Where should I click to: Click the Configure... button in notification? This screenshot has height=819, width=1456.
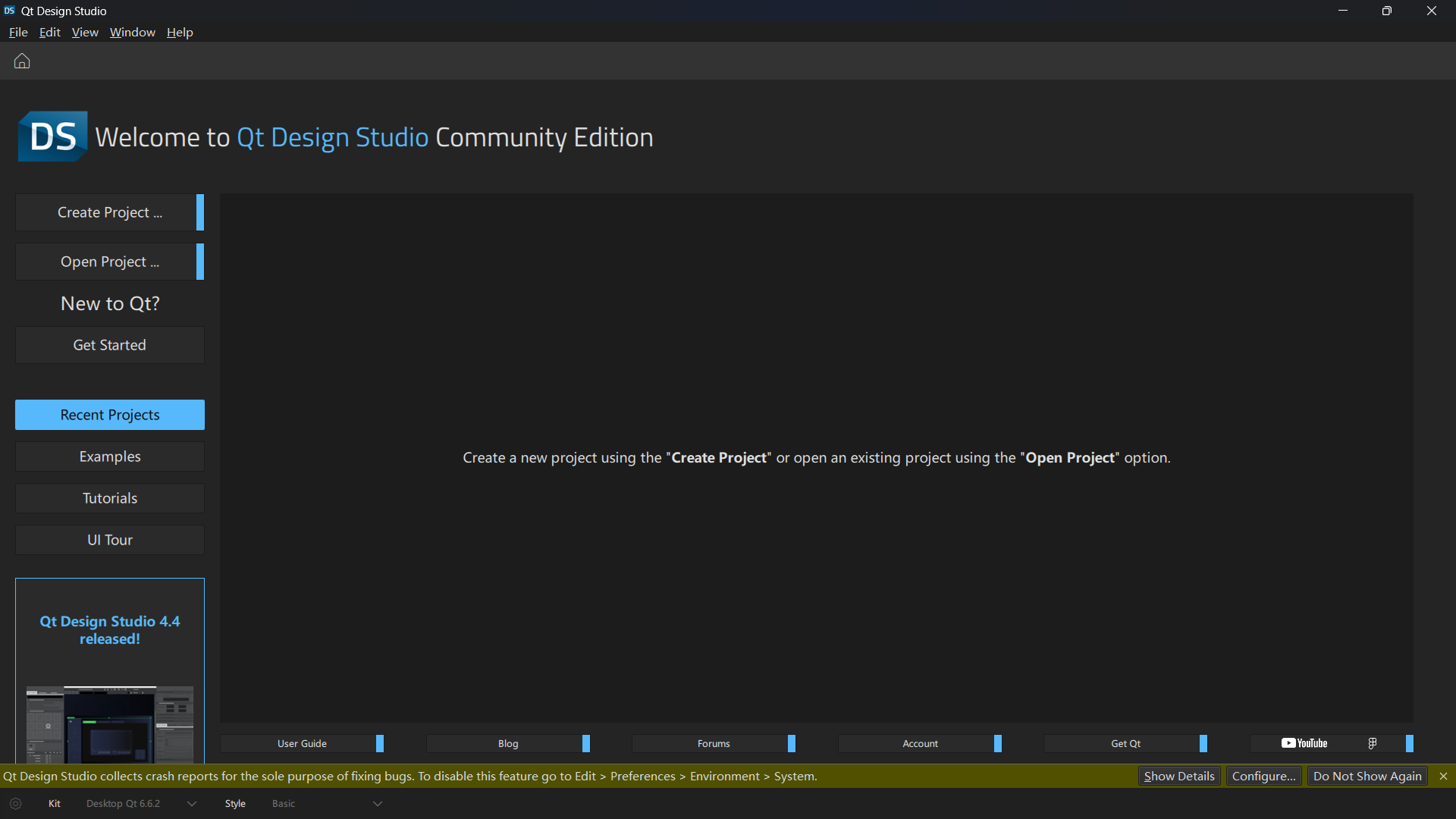1263,776
